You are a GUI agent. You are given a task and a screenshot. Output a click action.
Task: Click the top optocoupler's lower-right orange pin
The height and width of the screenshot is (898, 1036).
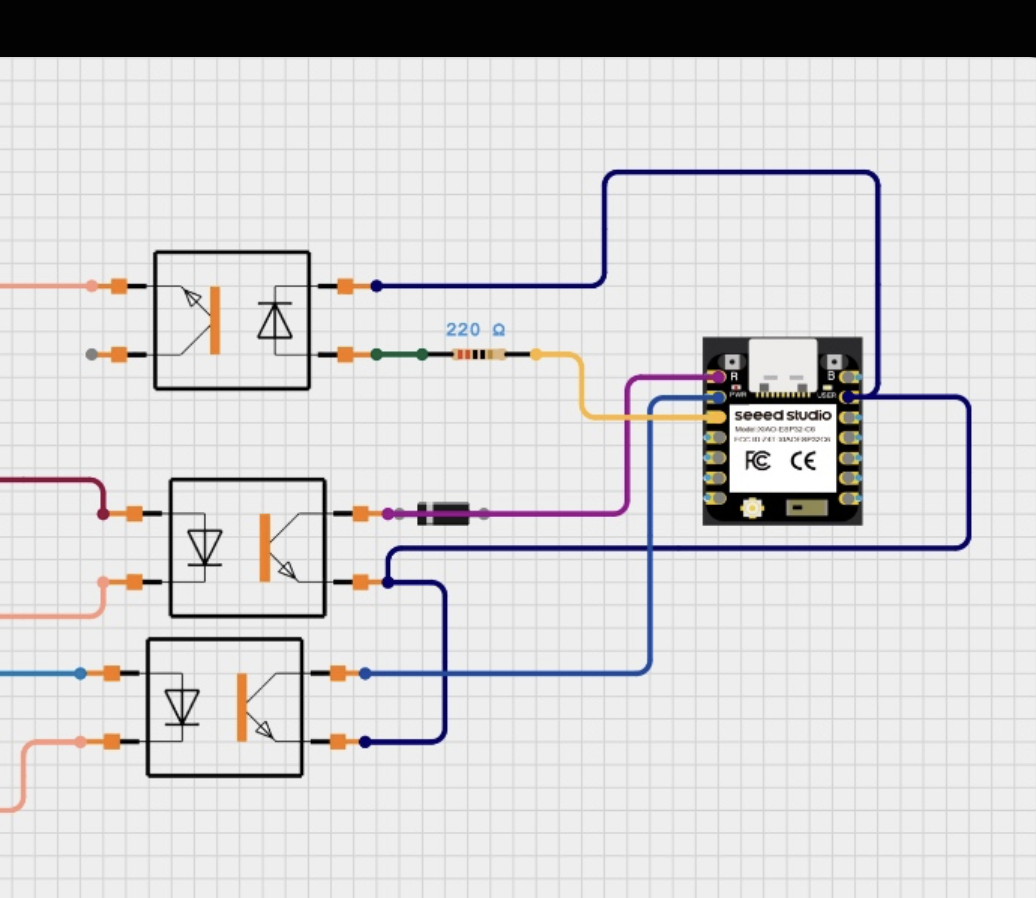tap(345, 355)
